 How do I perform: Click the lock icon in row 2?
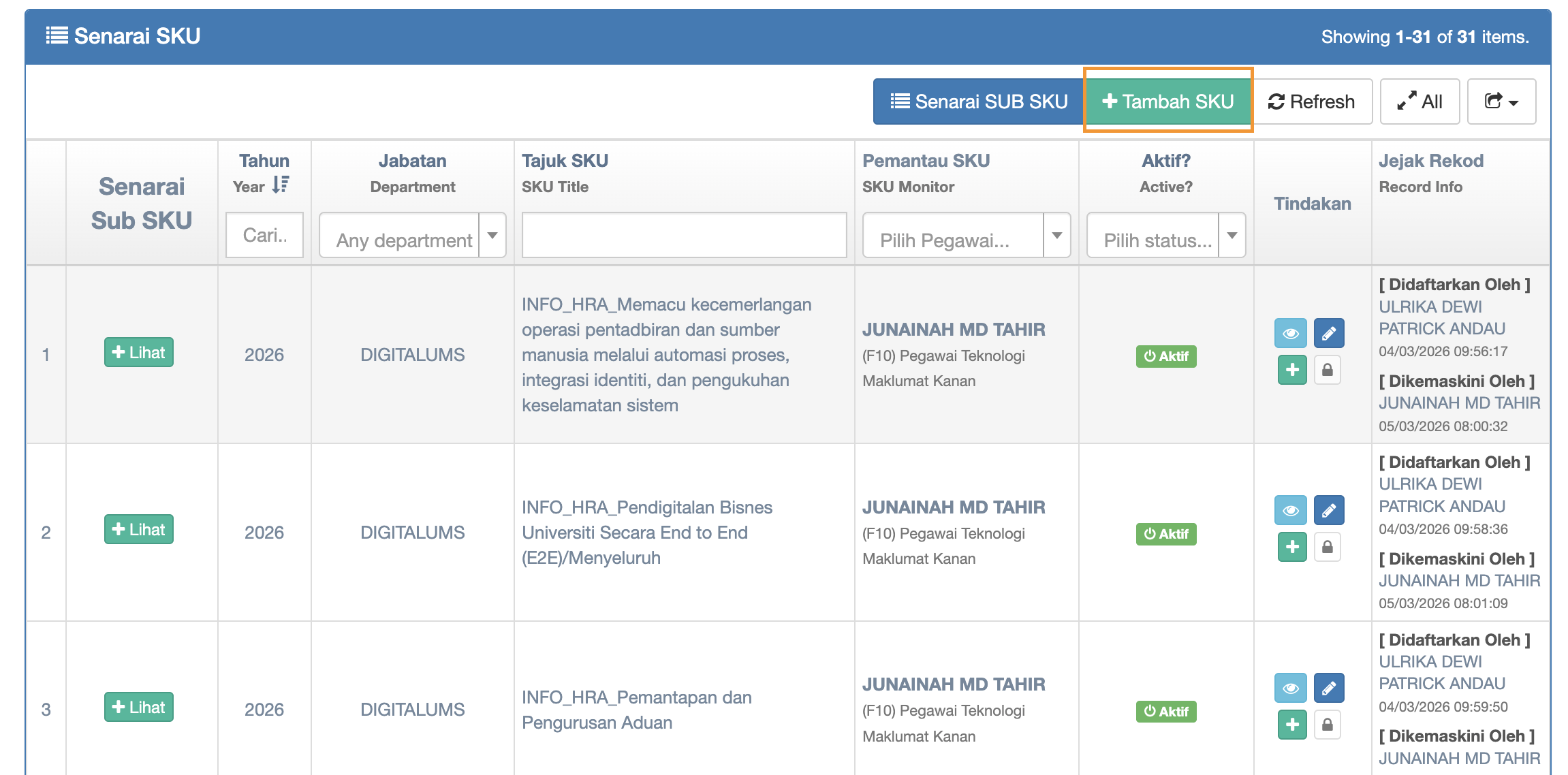[1328, 548]
